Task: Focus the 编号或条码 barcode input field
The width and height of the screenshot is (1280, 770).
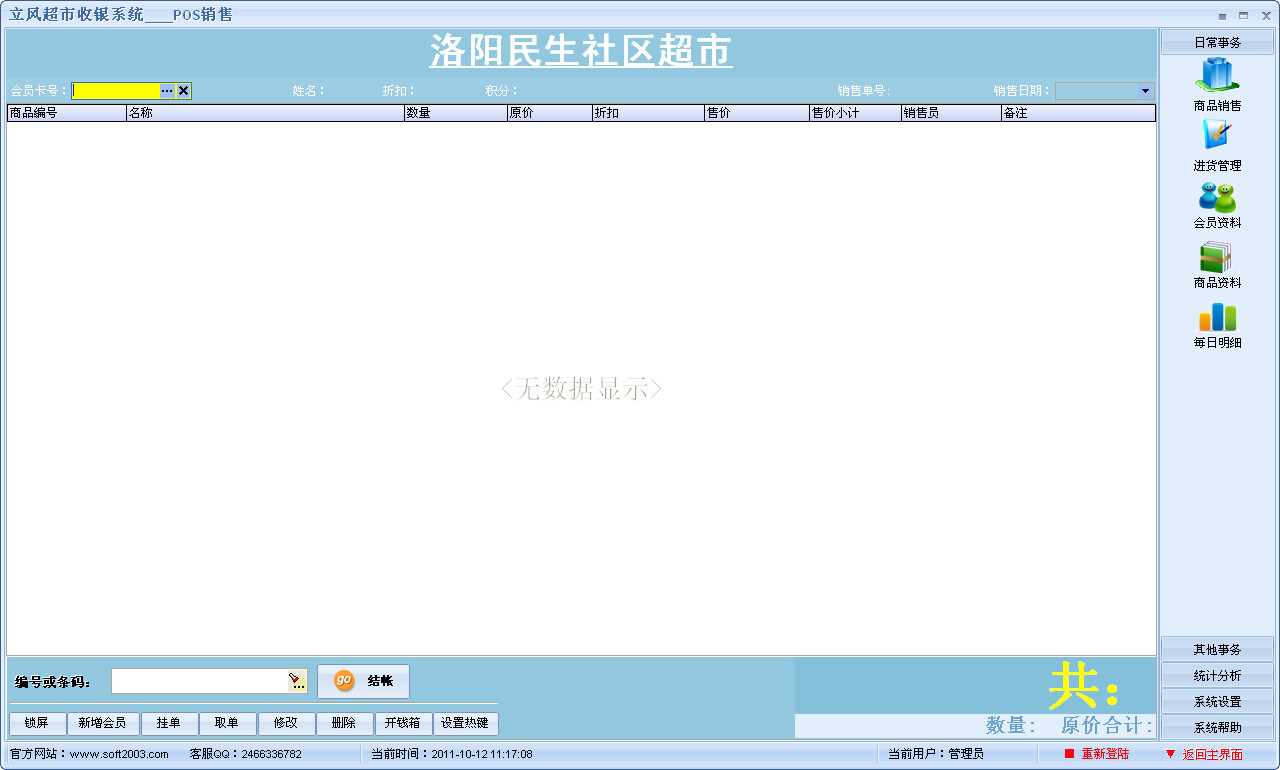Action: [x=199, y=682]
